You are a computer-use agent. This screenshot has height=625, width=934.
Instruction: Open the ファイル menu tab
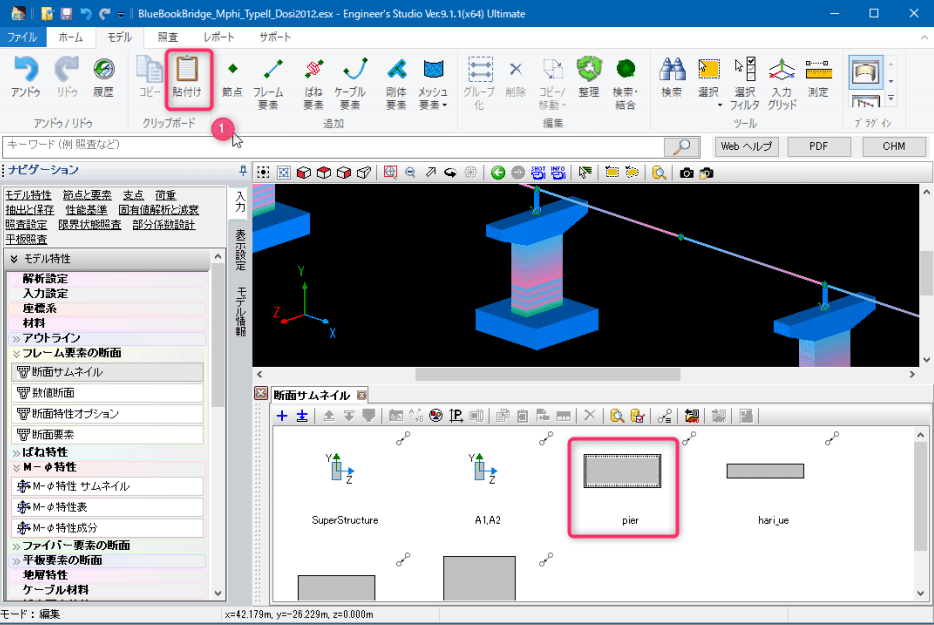tap(22, 36)
